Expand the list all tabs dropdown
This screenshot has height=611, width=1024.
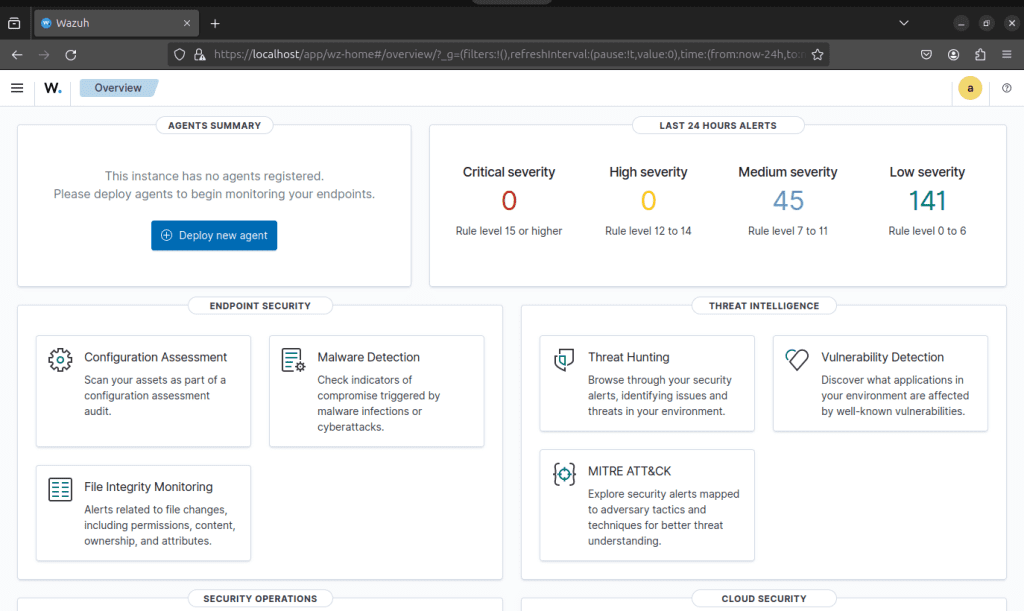(x=904, y=23)
